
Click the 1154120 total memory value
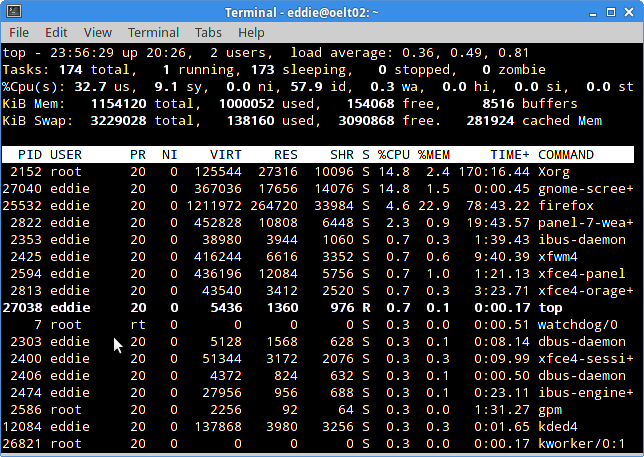(118, 103)
